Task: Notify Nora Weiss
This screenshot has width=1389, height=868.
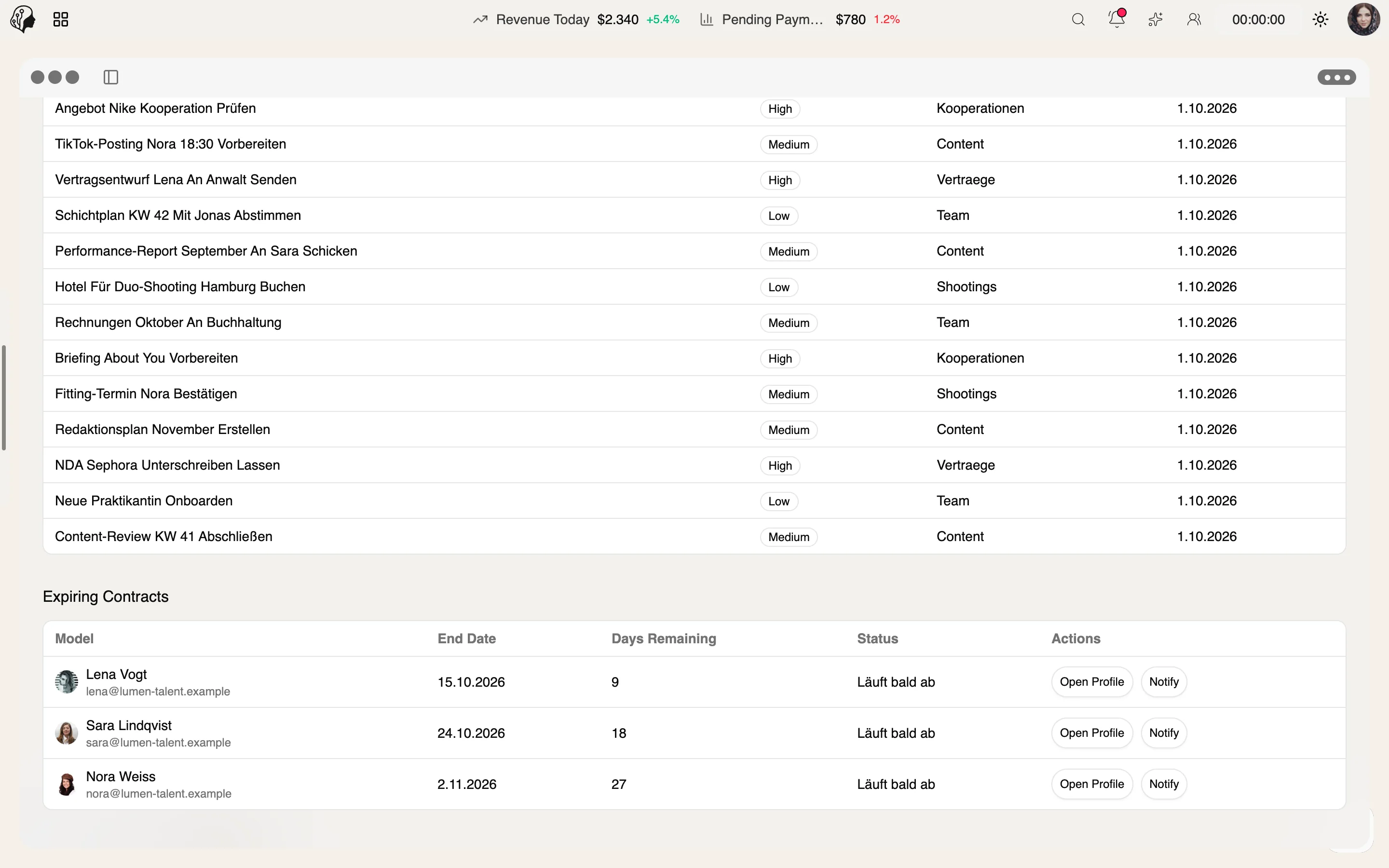Action: (x=1164, y=784)
